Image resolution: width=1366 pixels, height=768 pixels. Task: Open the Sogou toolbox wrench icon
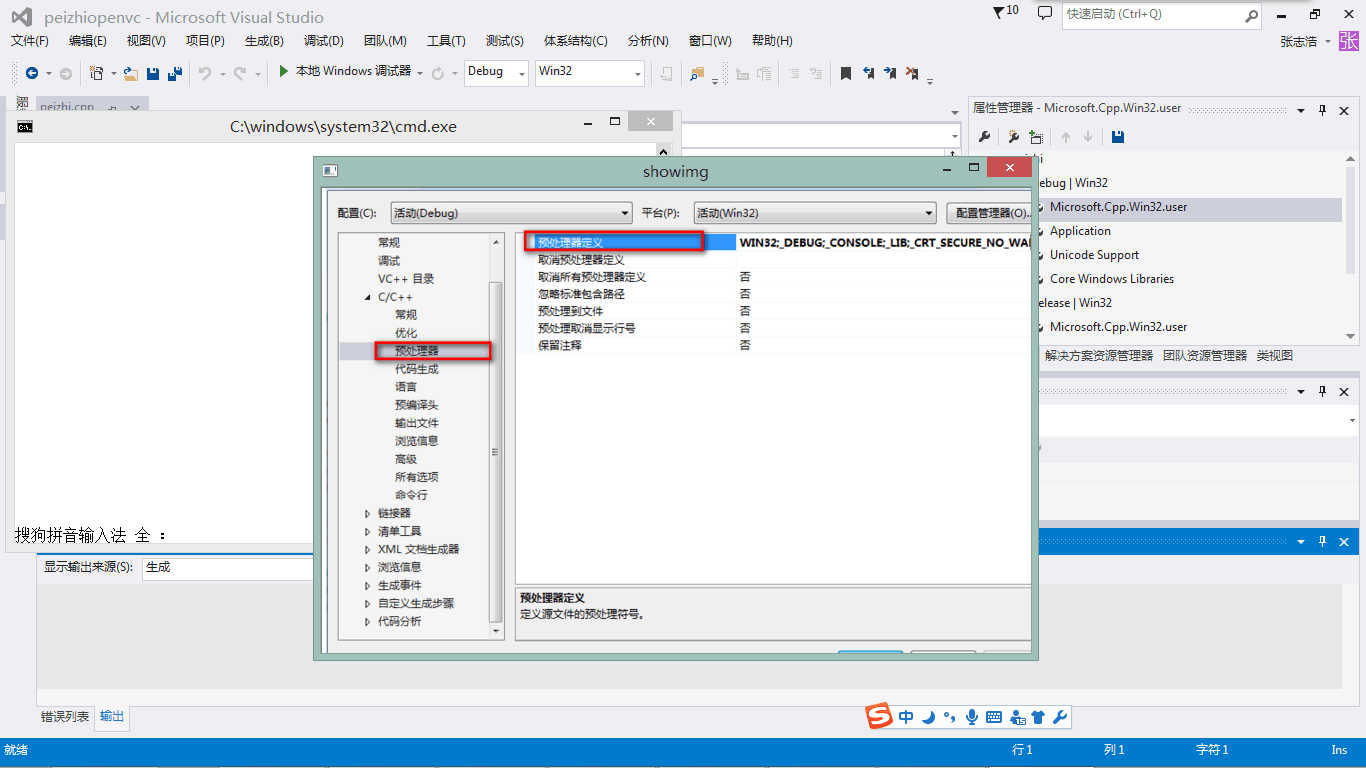point(1060,717)
